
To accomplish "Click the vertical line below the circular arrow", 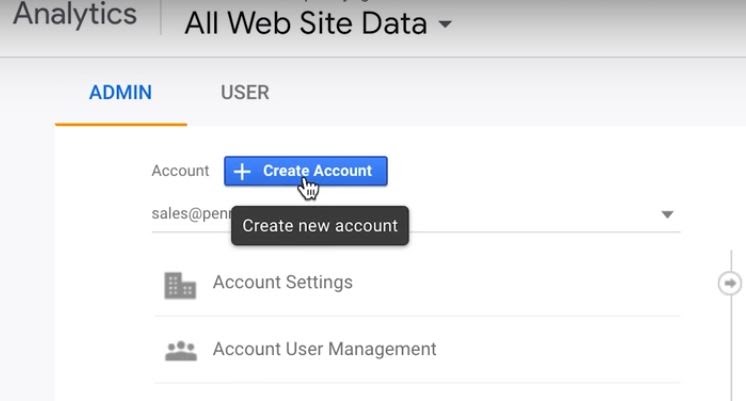I will click(x=729, y=350).
